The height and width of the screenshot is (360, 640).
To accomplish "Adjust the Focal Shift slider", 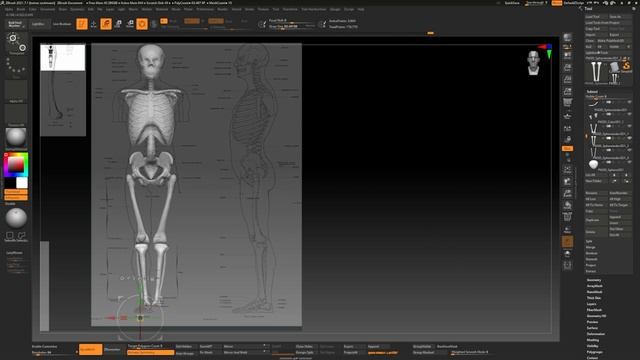I will (291, 20).
